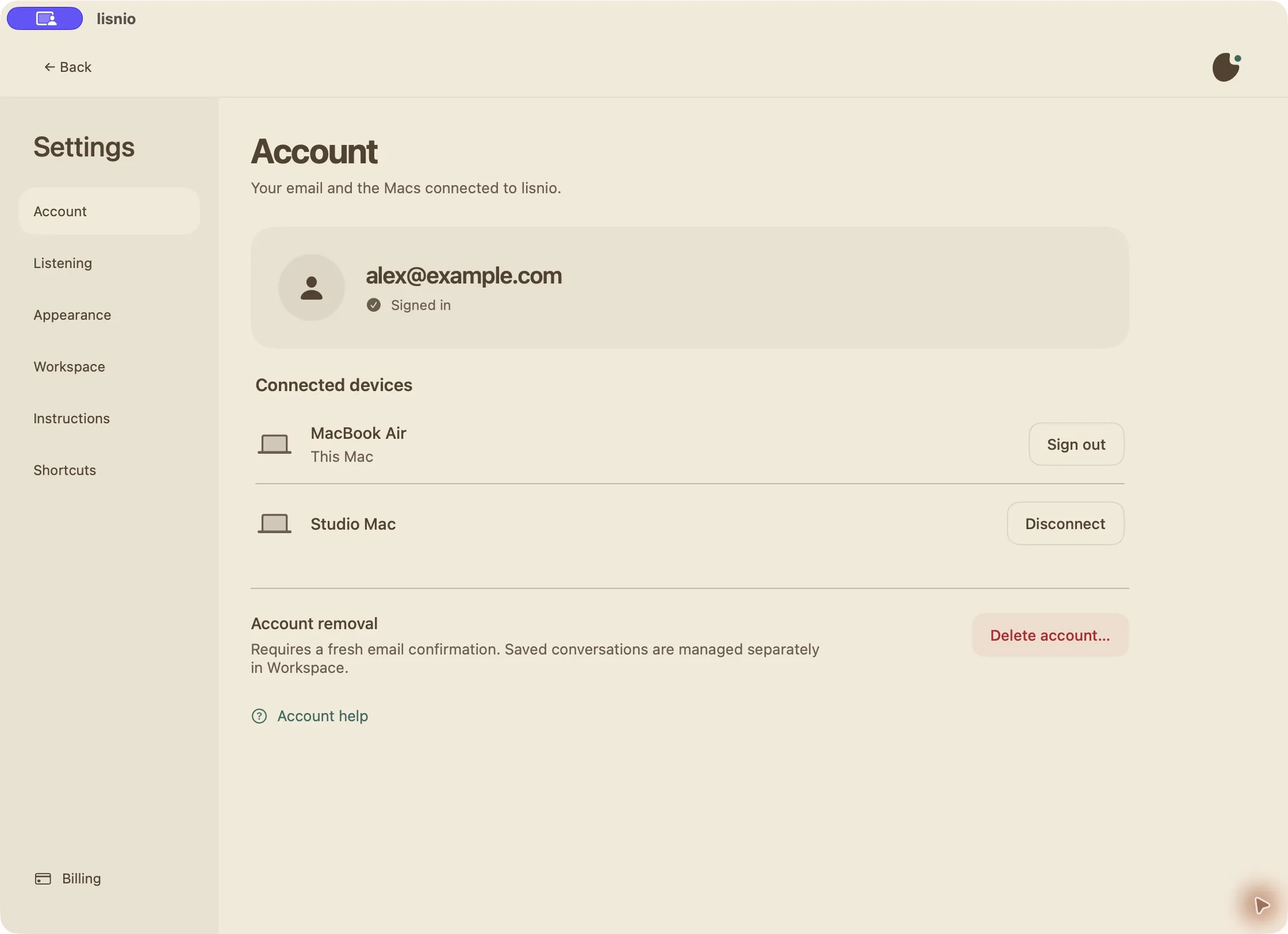Open the Shortcuts settings section

click(x=109, y=470)
